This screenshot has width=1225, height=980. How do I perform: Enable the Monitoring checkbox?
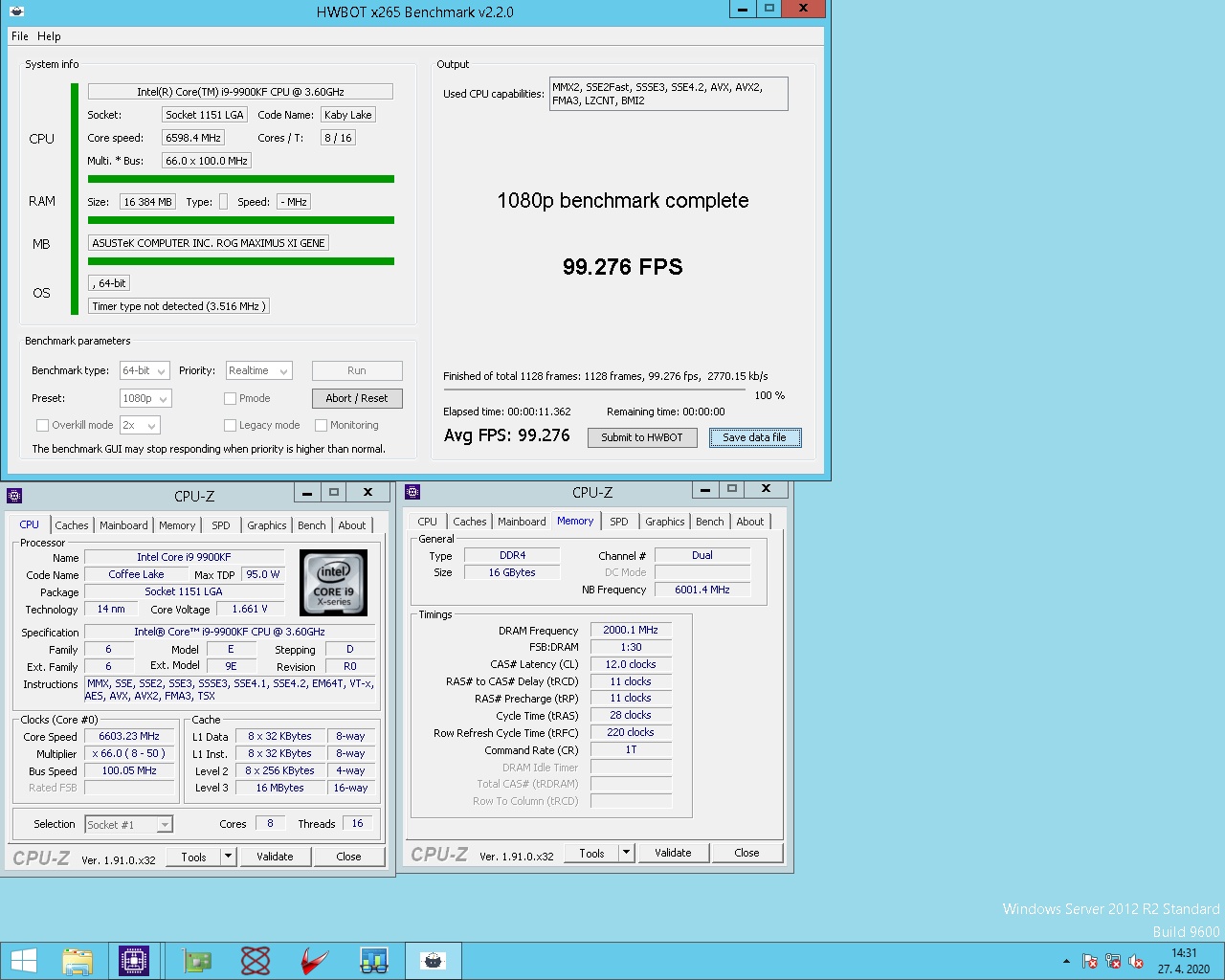322,425
